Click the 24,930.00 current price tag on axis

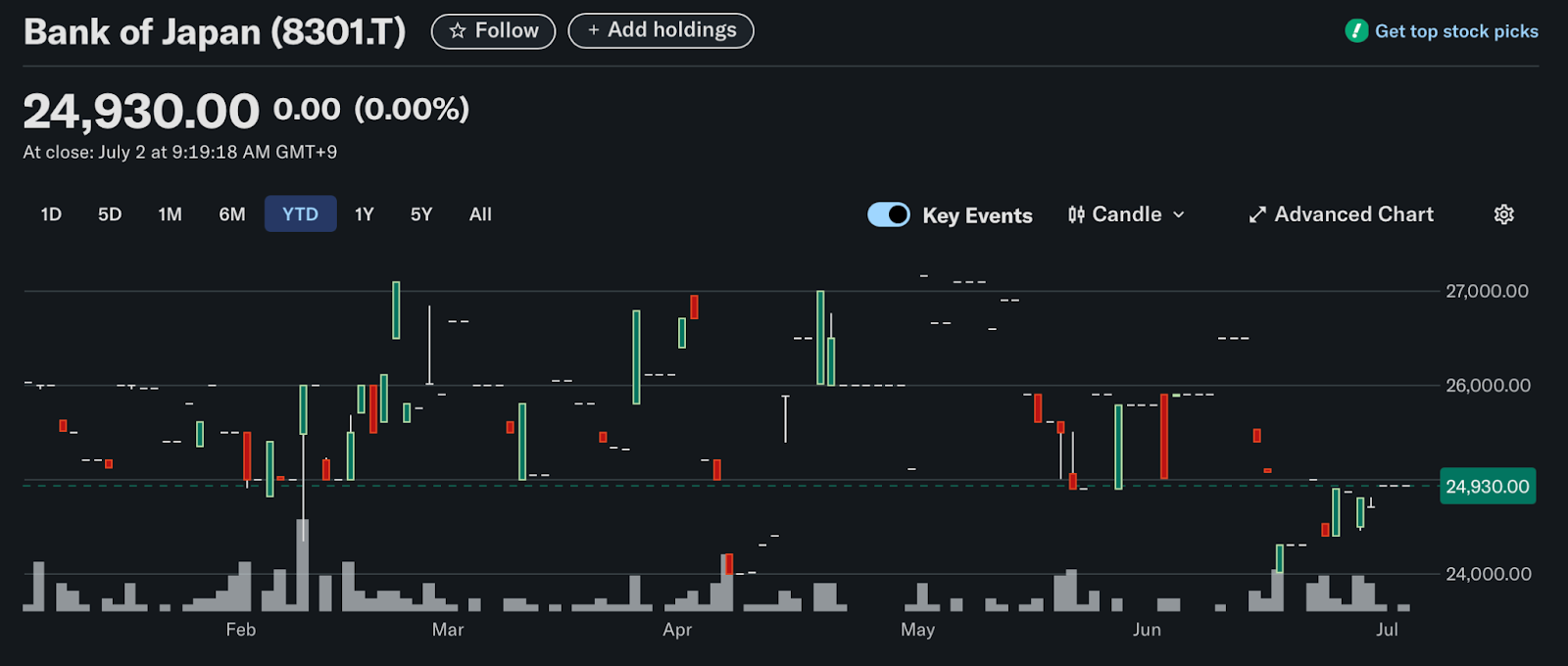pos(1487,487)
